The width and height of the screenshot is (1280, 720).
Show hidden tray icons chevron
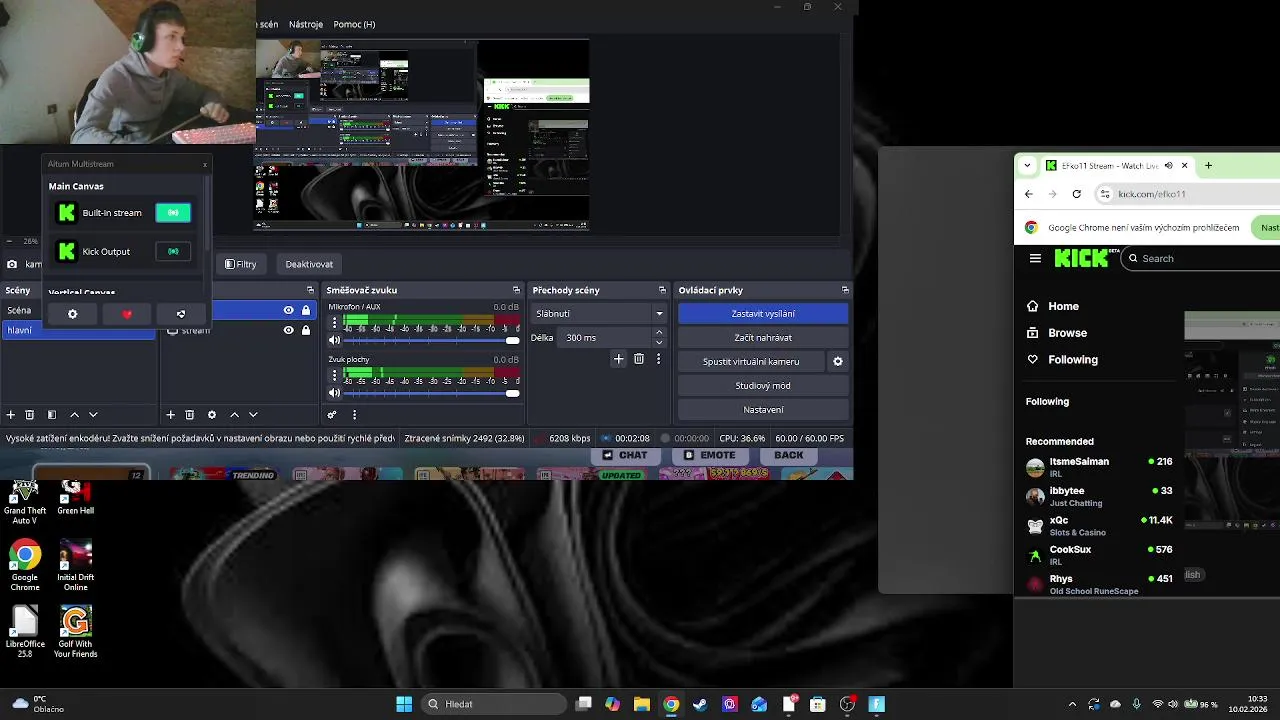1073,704
